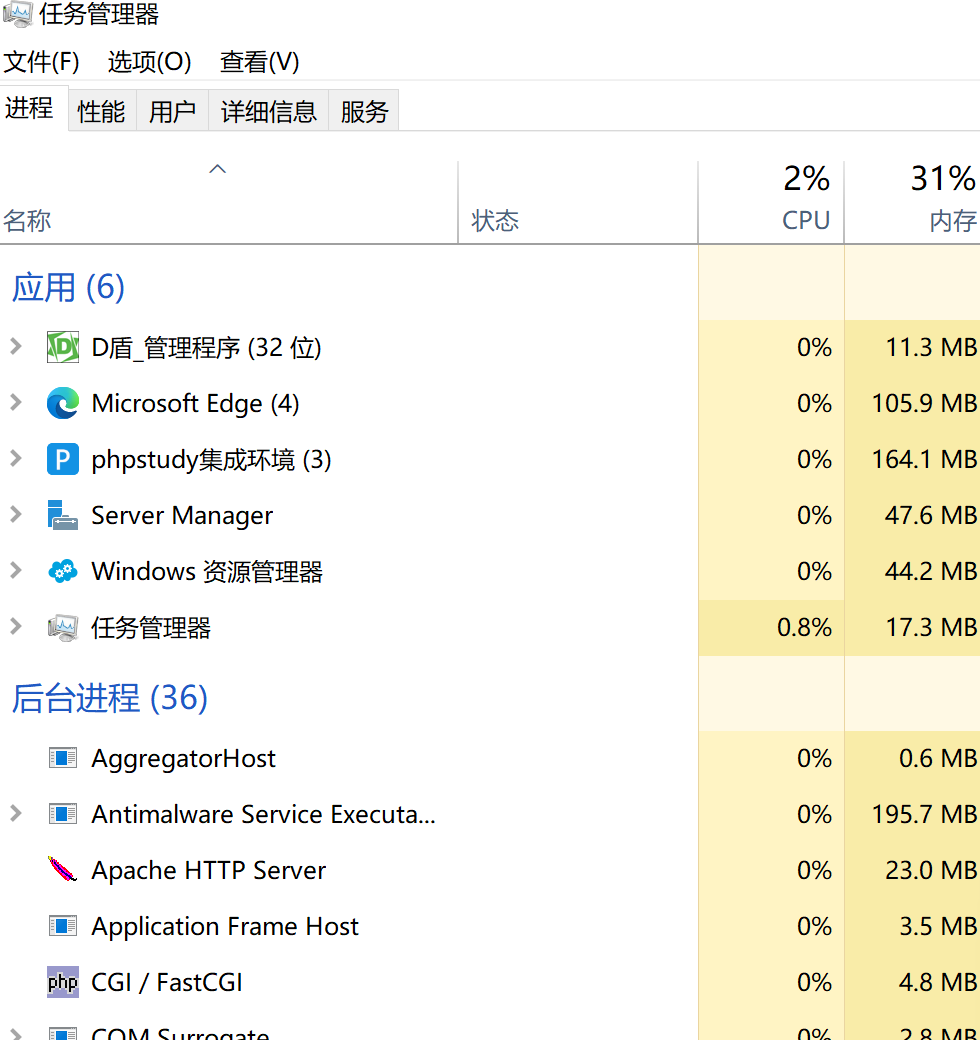Open the 文件(F) menu
The height and width of the screenshot is (1040, 980).
coord(41,62)
